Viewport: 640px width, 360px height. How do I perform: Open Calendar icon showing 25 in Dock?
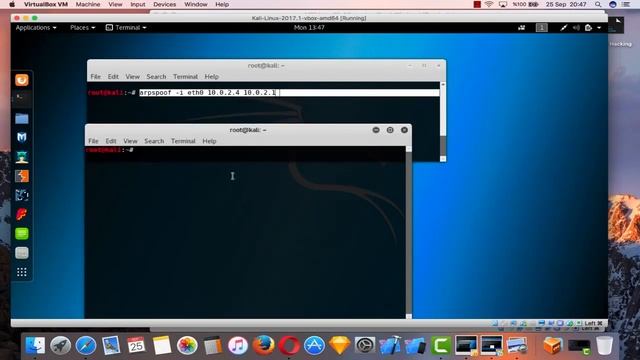[136, 345]
